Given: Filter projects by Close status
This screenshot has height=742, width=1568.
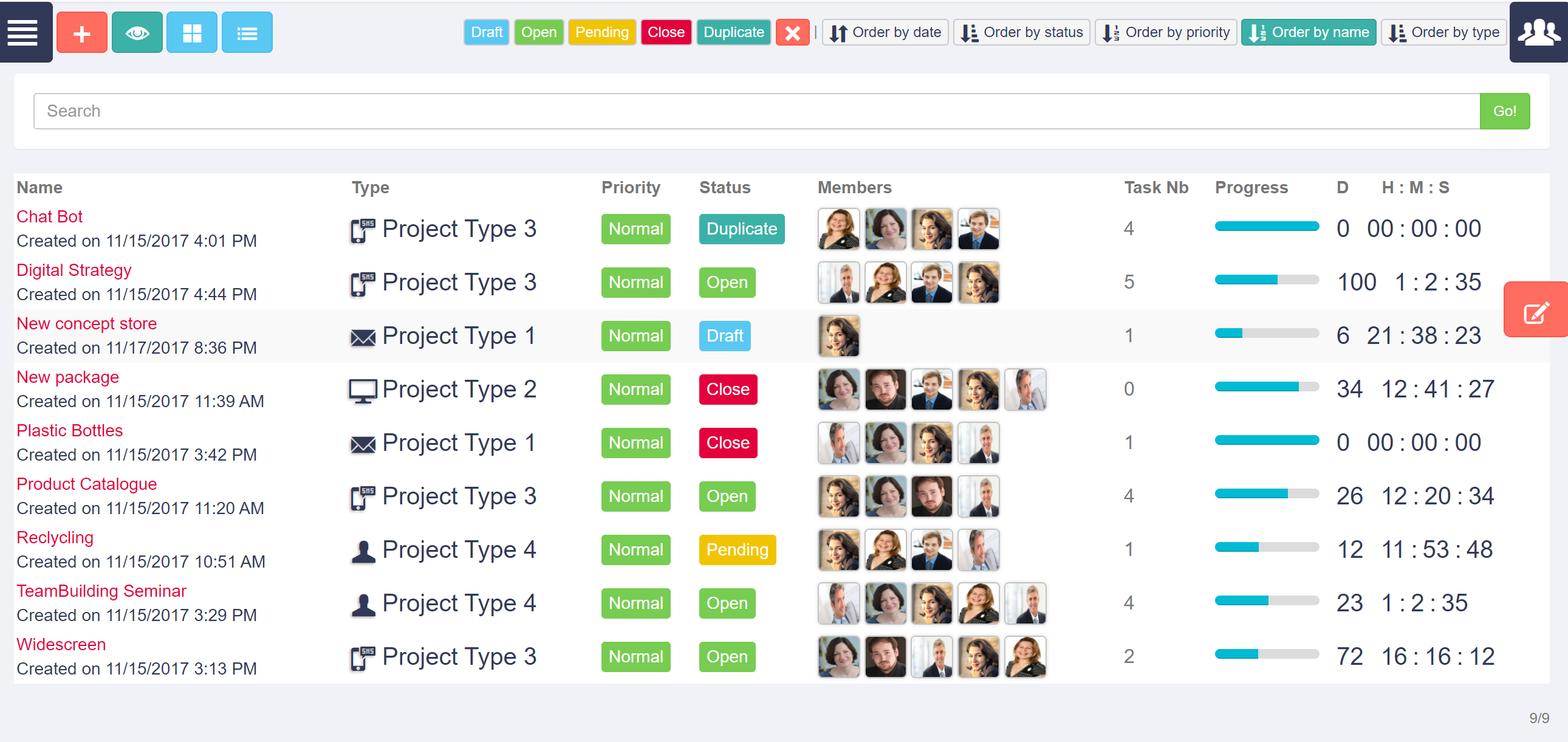Looking at the screenshot, I should [x=666, y=32].
